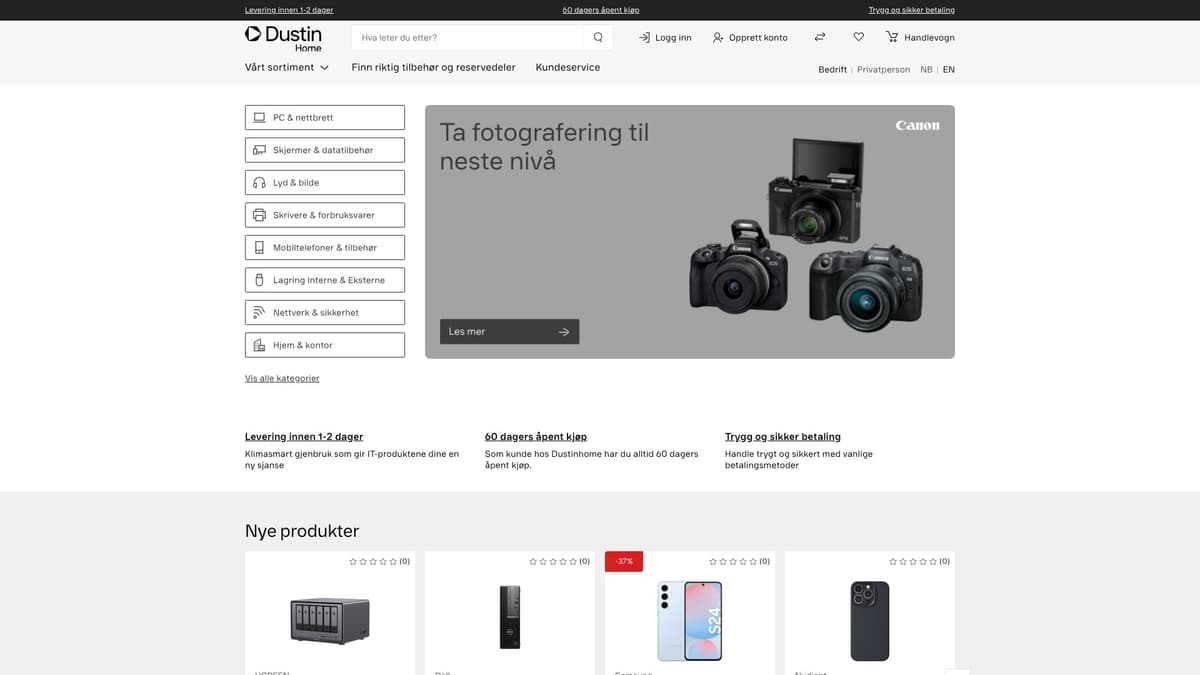
Task: Switch customer type to Privatperson
Action: tap(883, 70)
